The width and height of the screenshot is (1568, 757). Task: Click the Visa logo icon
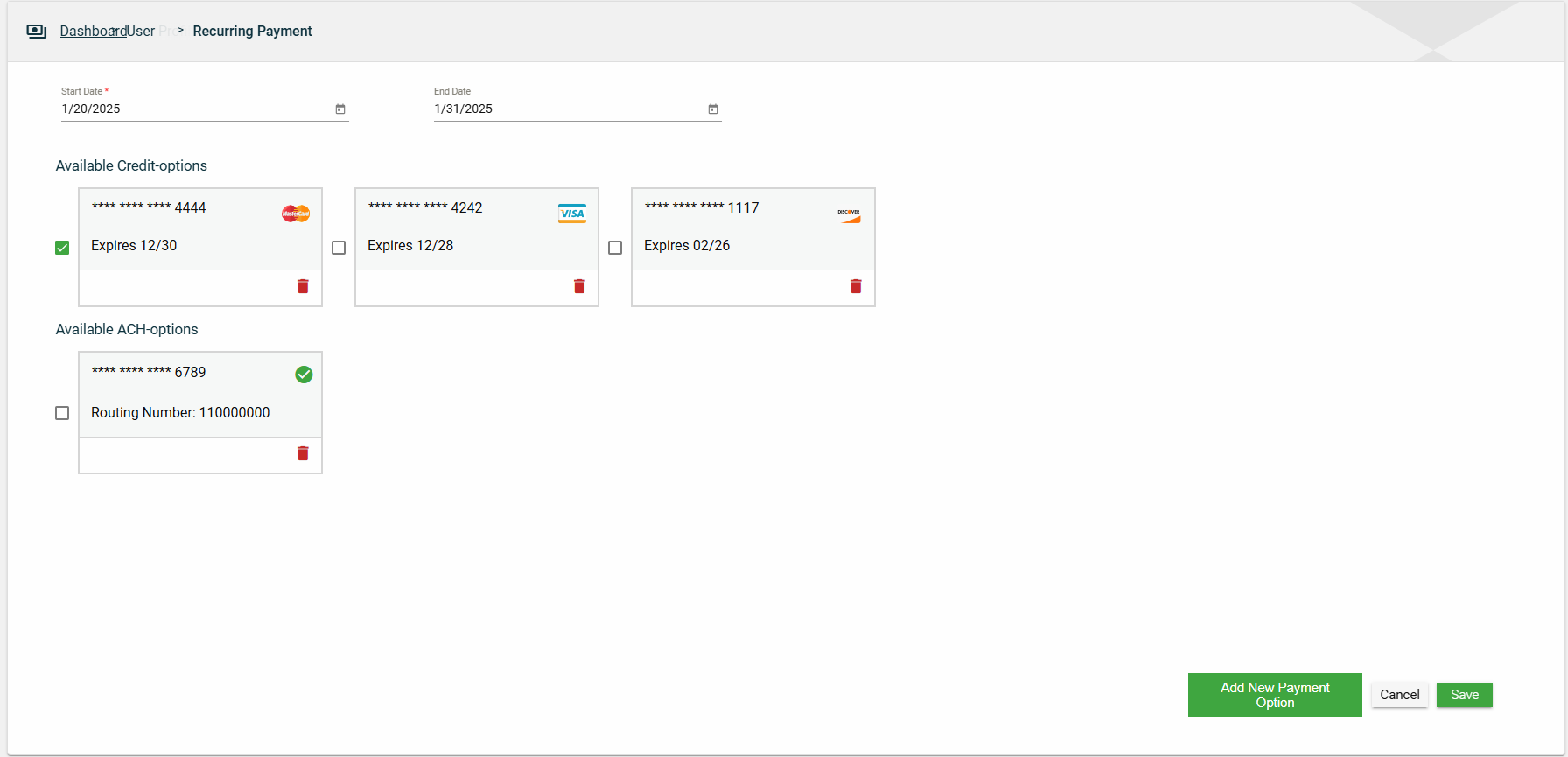[572, 214]
